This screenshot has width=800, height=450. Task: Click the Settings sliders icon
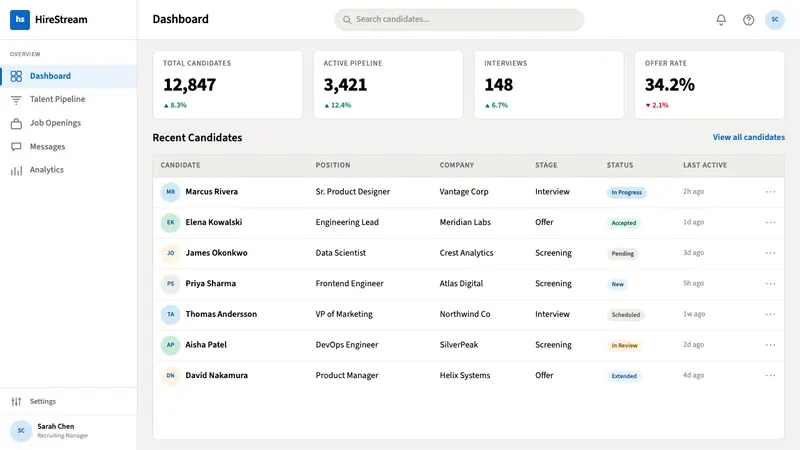click(x=16, y=402)
